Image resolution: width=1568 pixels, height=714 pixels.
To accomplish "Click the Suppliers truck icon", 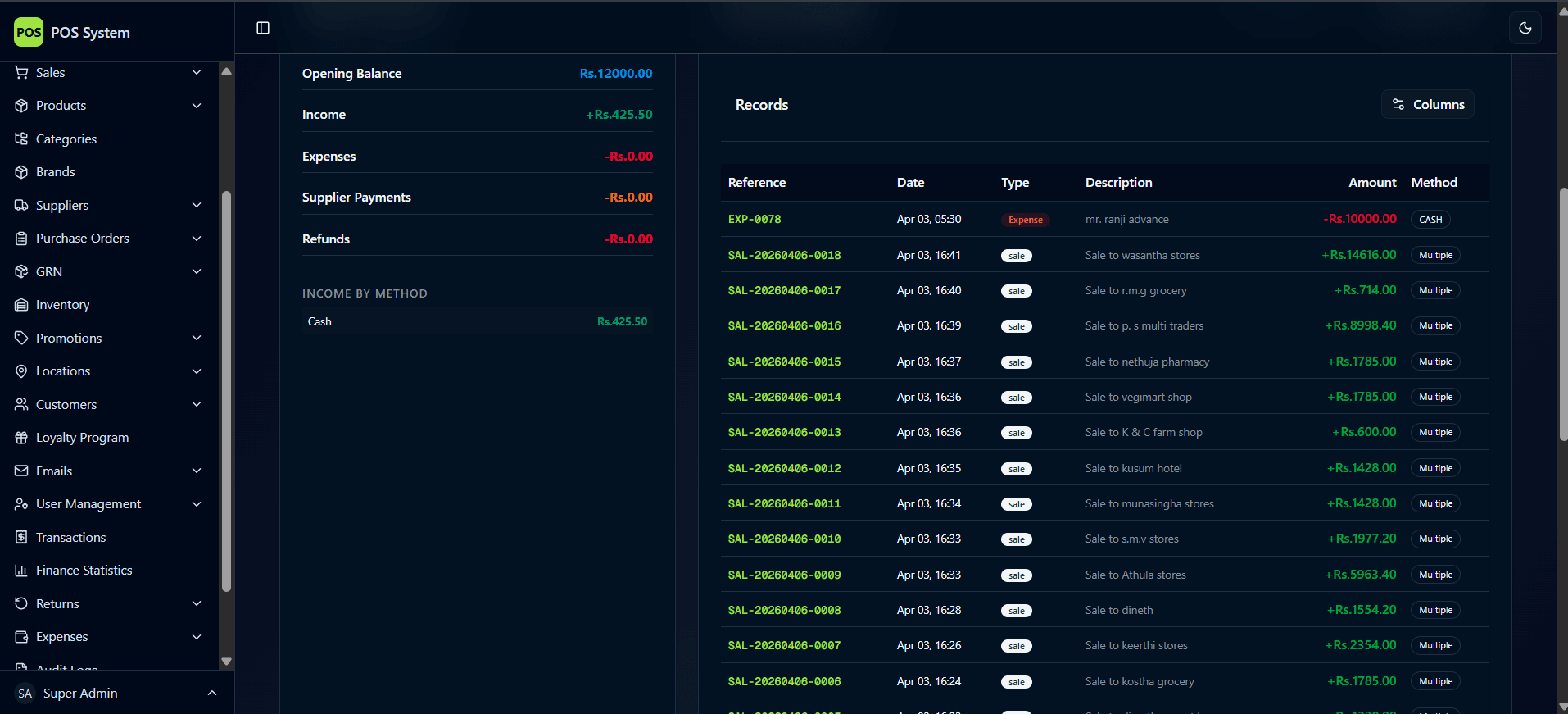I will click(21, 205).
